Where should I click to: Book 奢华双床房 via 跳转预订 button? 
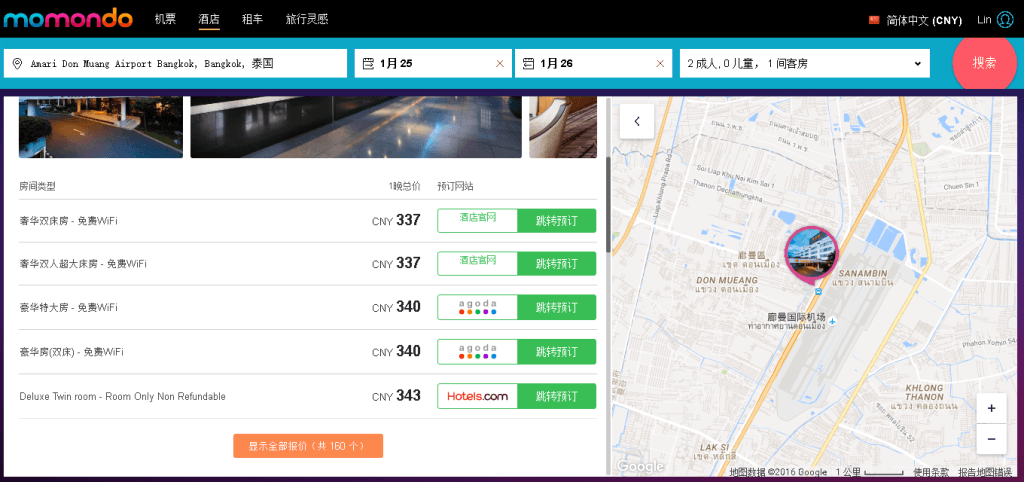pos(556,221)
